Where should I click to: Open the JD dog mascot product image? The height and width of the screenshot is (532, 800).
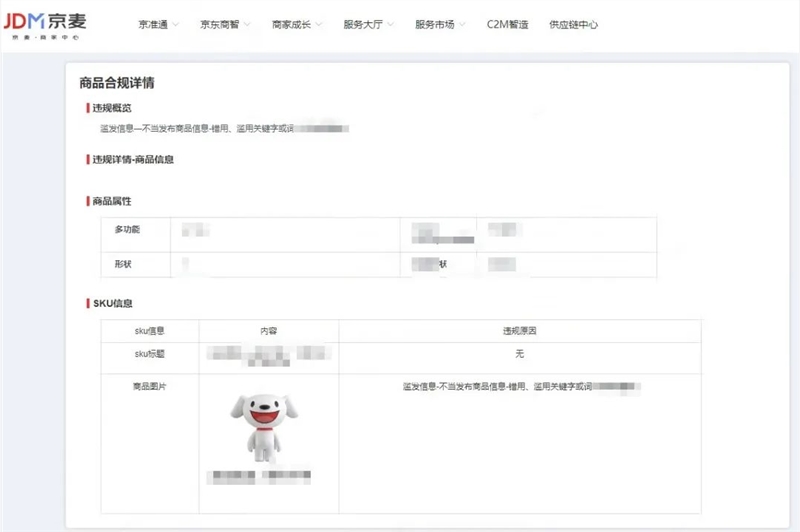click(264, 427)
